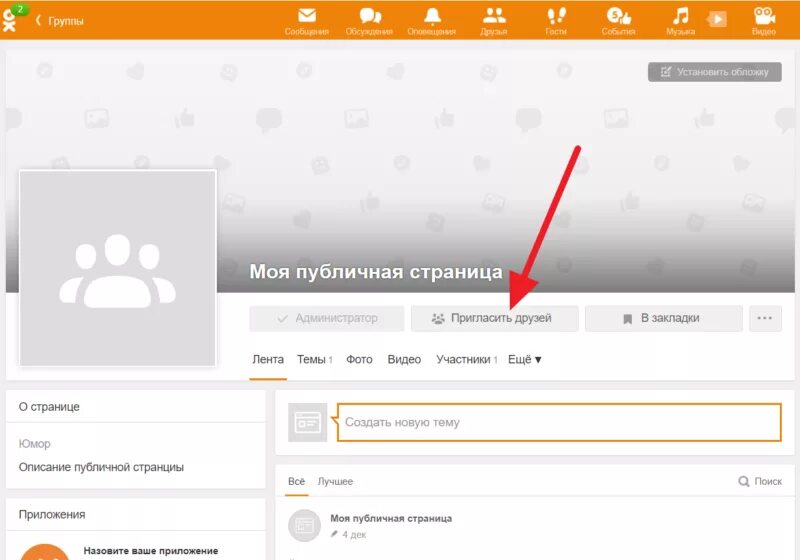Click the О странице heading

49,407
